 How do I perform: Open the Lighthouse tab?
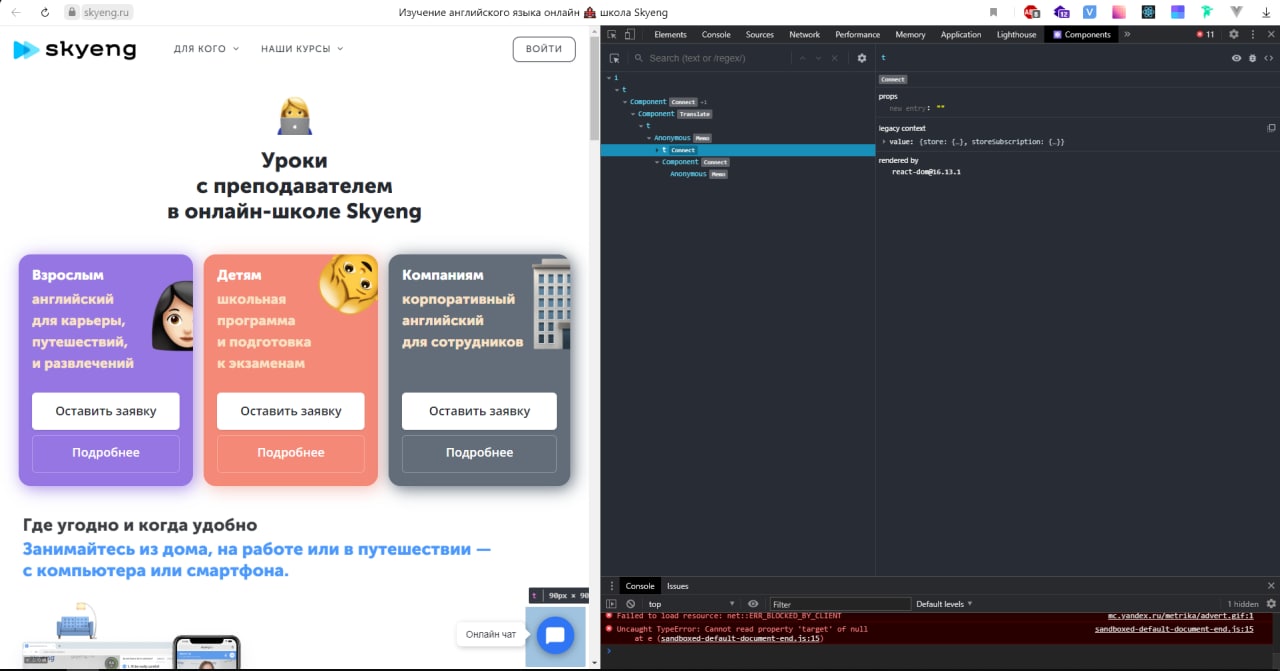pos(1016,34)
